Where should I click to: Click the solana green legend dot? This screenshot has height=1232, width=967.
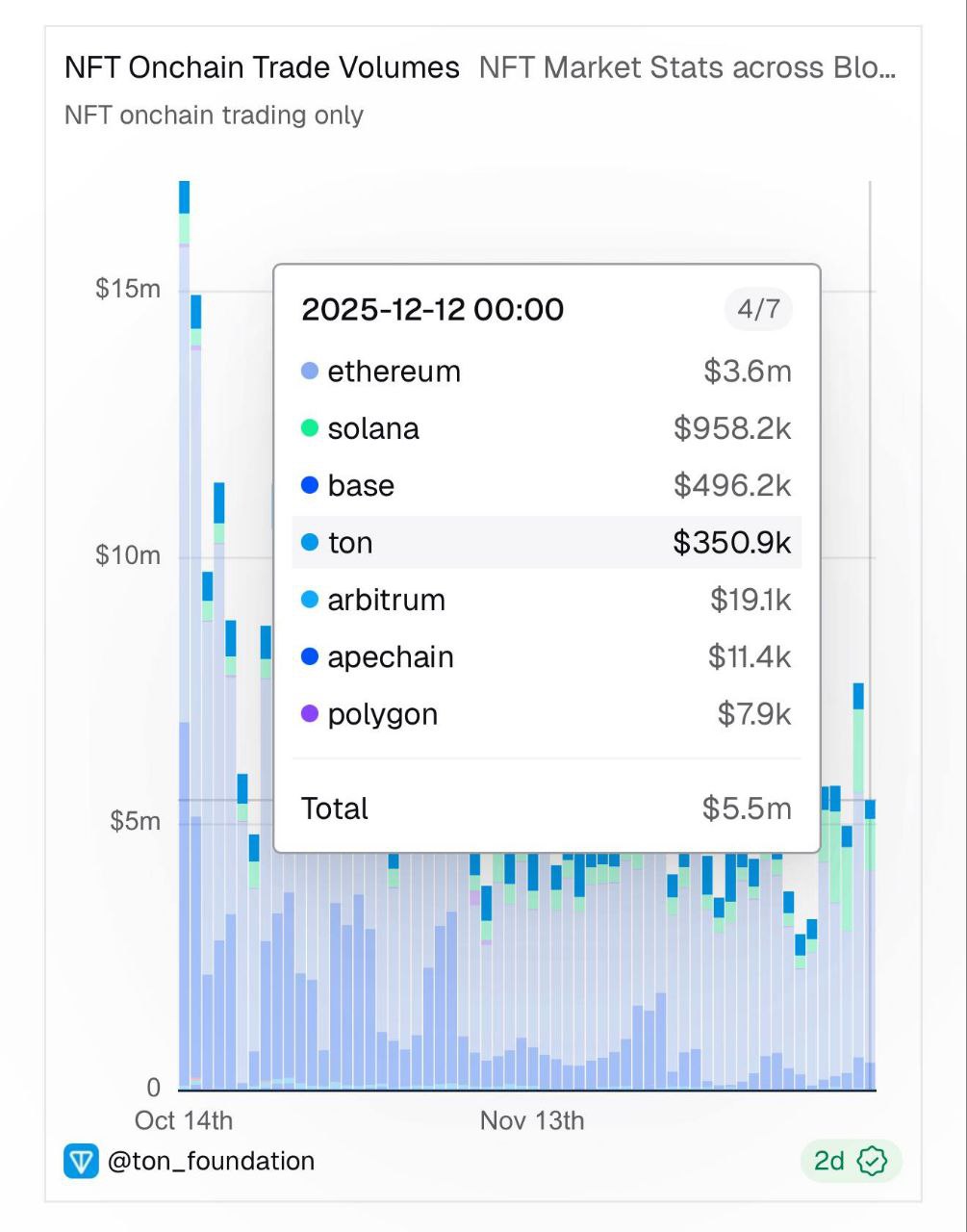click(310, 428)
